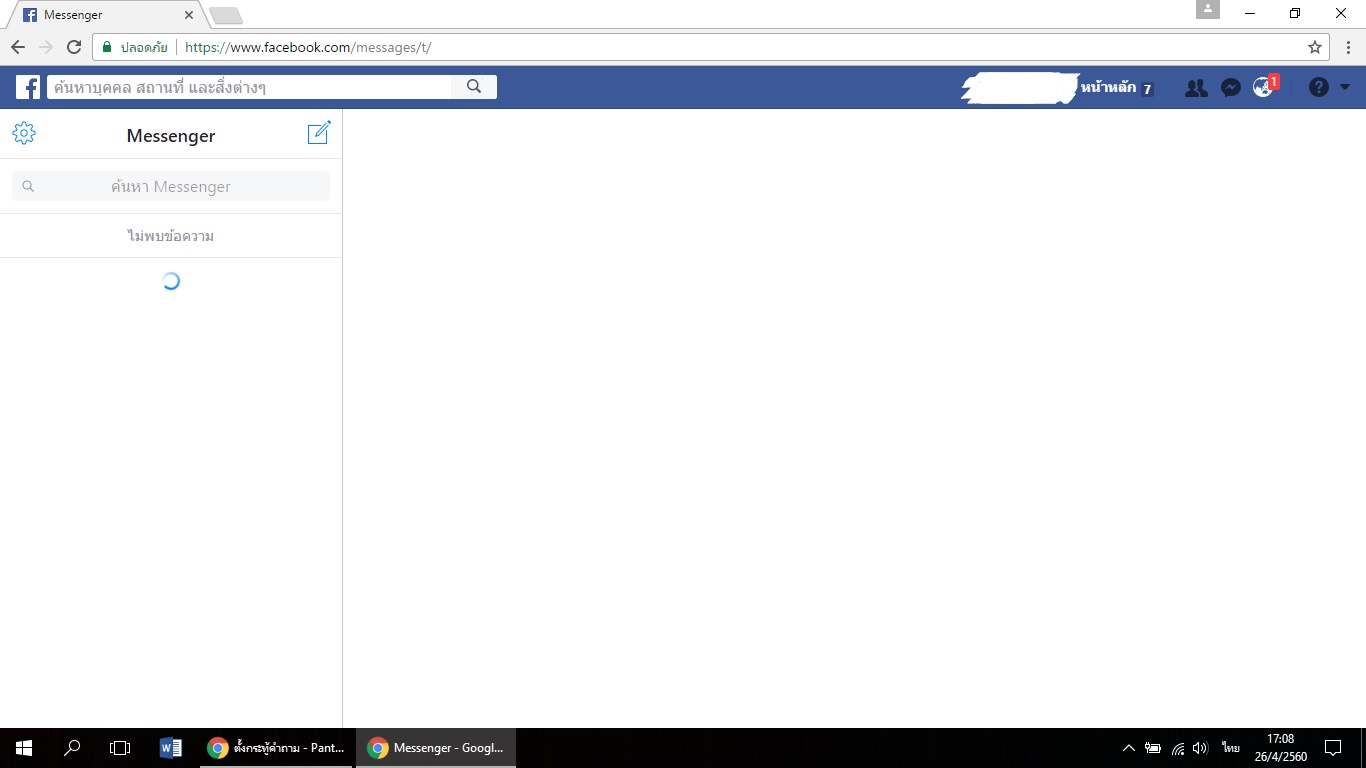
Task: Open a new browser tab
Action: (x=226, y=15)
